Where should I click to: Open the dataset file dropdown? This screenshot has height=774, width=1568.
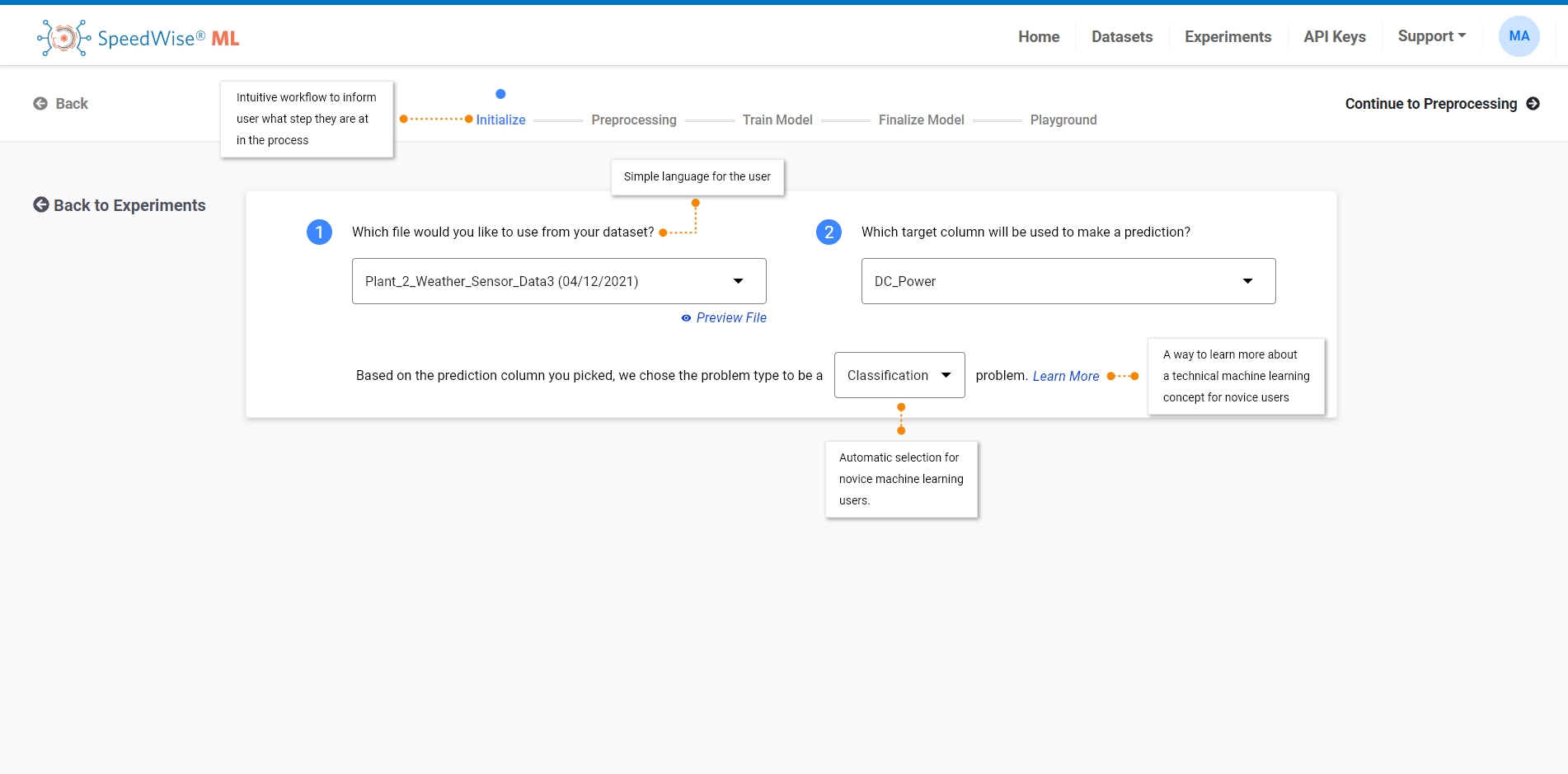(x=558, y=281)
